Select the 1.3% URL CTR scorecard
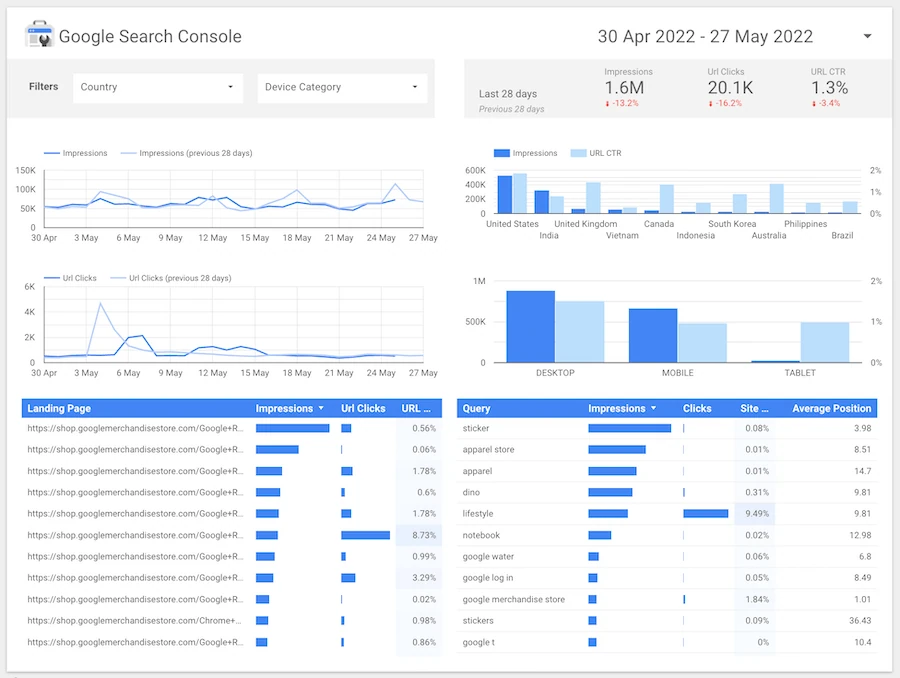 [829, 88]
